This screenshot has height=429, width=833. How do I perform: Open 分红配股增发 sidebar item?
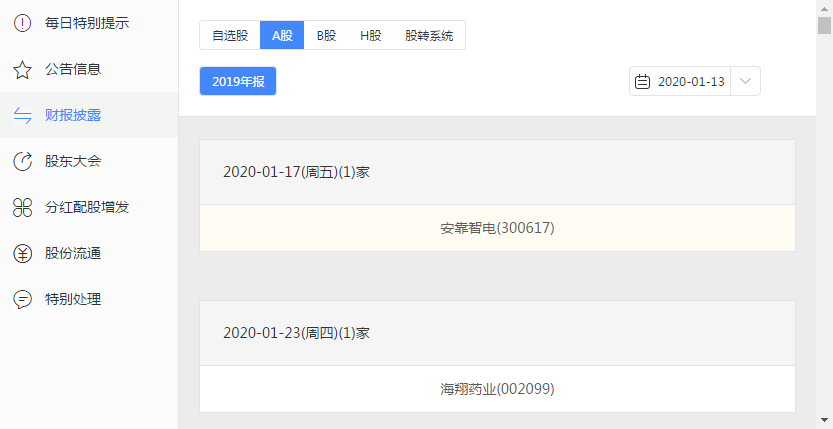coord(89,207)
